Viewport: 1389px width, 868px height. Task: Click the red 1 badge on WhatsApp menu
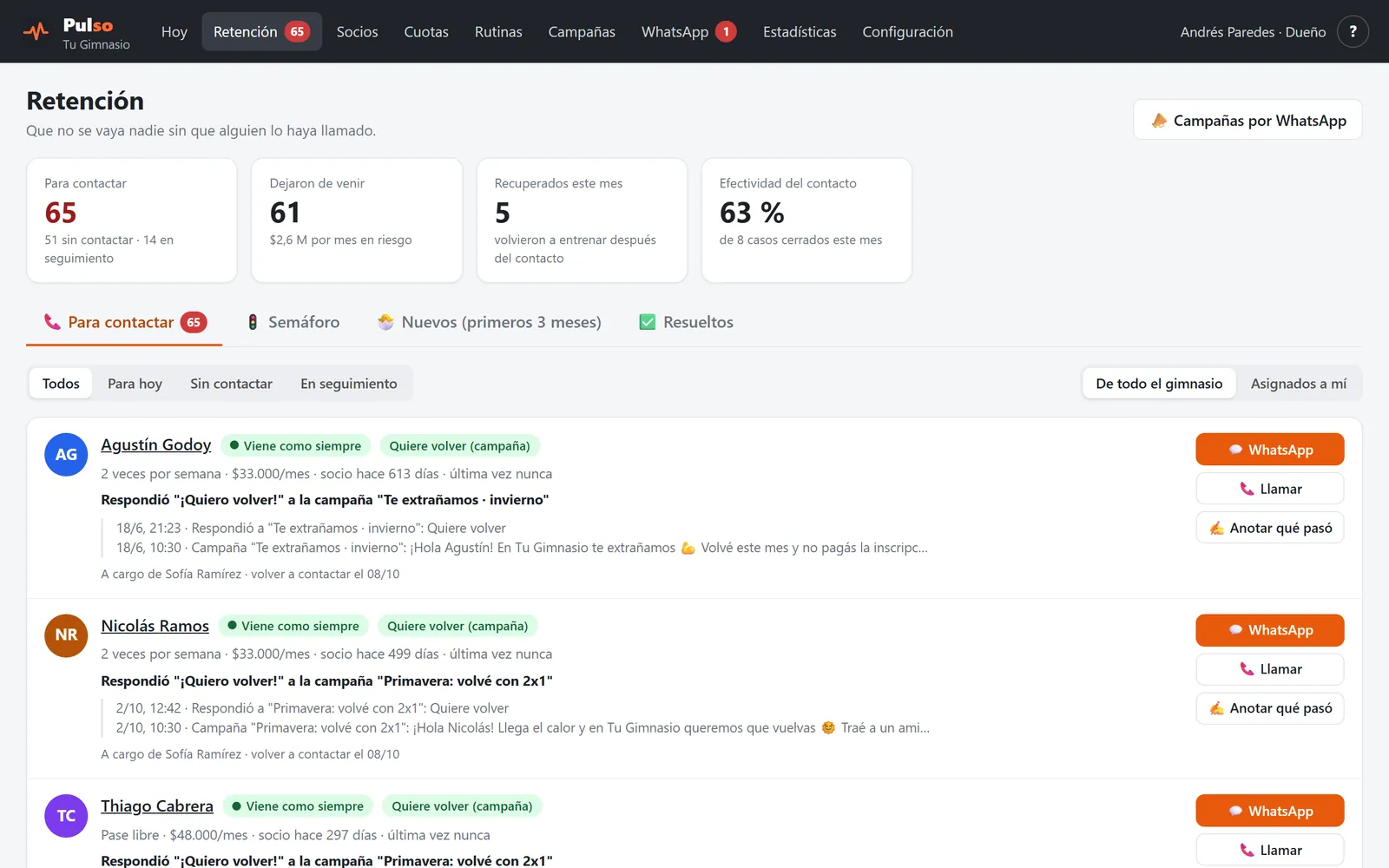(726, 31)
